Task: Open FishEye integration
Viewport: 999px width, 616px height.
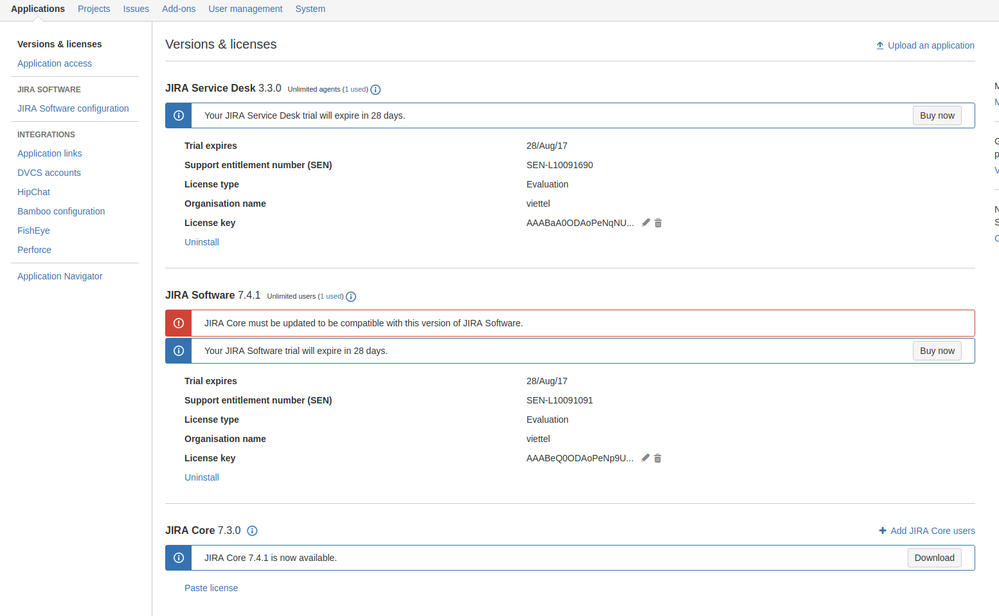Action: (x=33, y=231)
